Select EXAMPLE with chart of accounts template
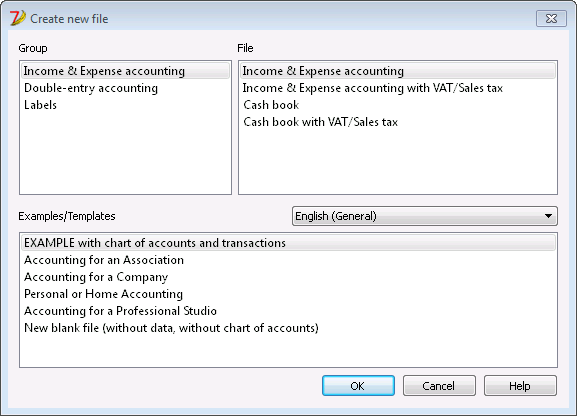Viewport: 577px width, 416px height. (288, 243)
